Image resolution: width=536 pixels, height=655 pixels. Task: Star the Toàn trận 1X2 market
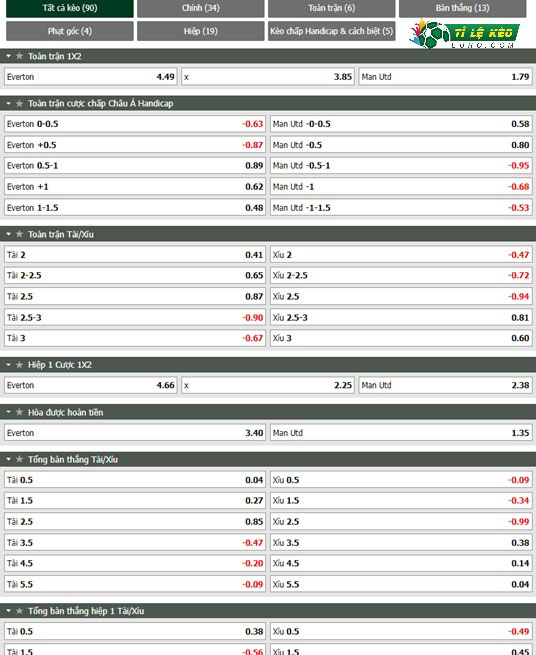pos(19,56)
